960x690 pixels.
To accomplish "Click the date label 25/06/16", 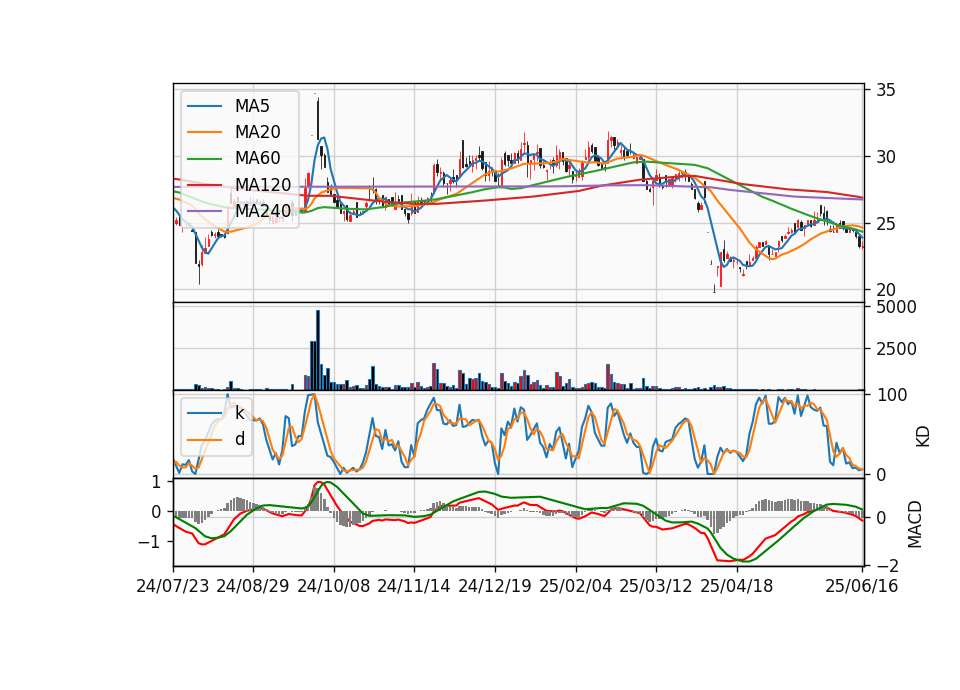I will tap(861, 586).
